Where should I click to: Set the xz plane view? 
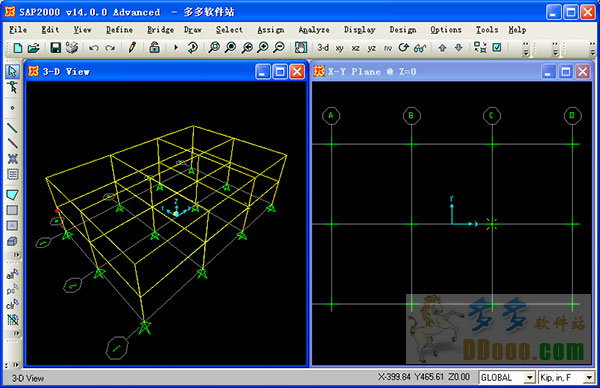click(355, 48)
